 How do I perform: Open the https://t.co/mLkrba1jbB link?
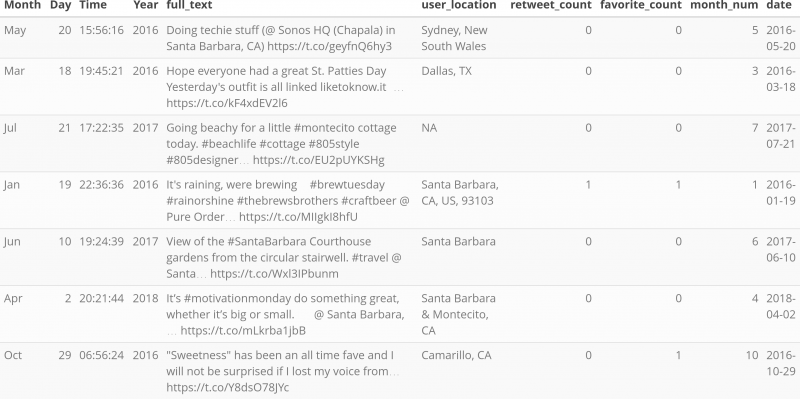click(x=243, y=331)
